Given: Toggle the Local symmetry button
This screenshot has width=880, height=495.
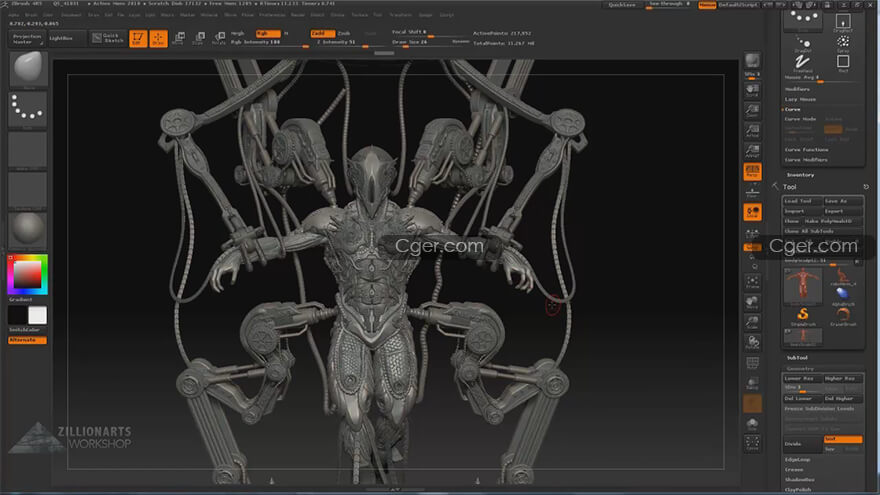Looking at the screenshot, I should [752, 212].
